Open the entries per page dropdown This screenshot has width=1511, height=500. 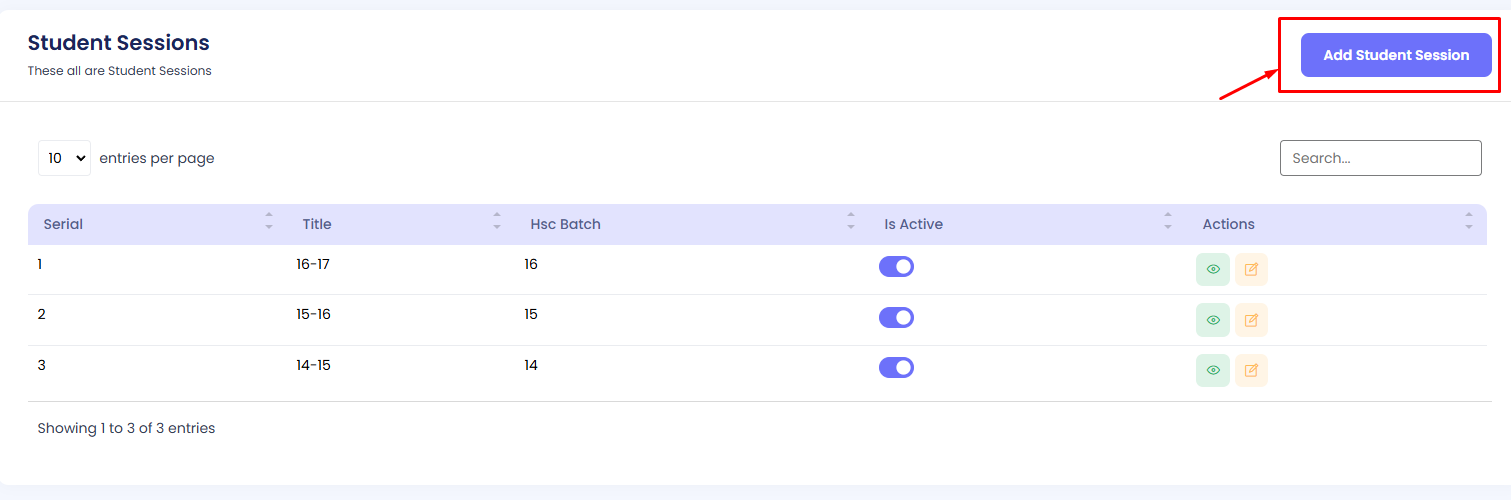64,158
